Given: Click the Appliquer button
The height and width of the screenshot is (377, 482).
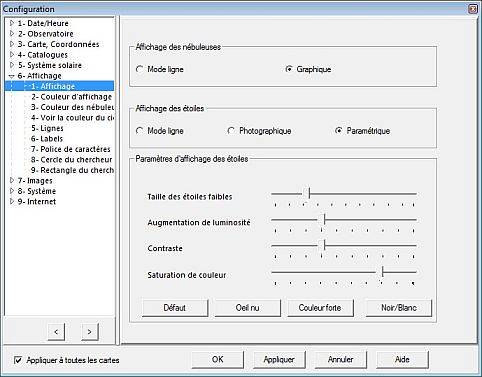Looking at the screenshot, I should [x=279, y=359].
